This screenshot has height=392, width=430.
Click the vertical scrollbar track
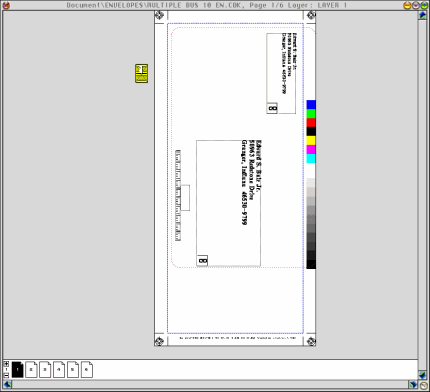423,195
